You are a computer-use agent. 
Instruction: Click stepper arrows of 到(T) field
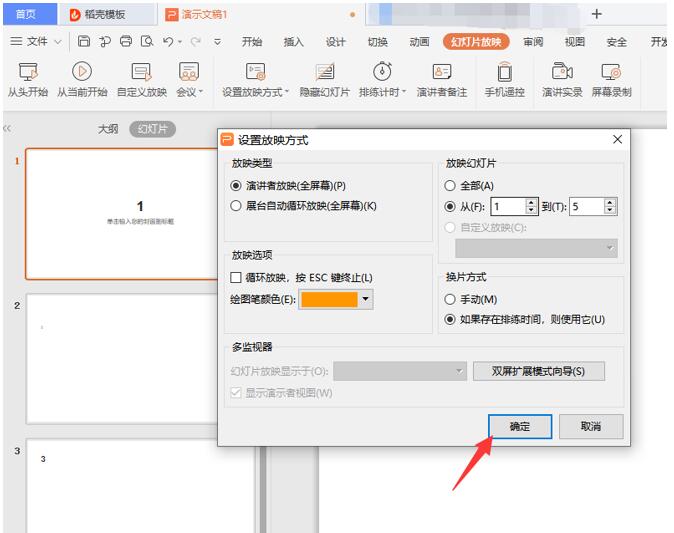(610, 206)
